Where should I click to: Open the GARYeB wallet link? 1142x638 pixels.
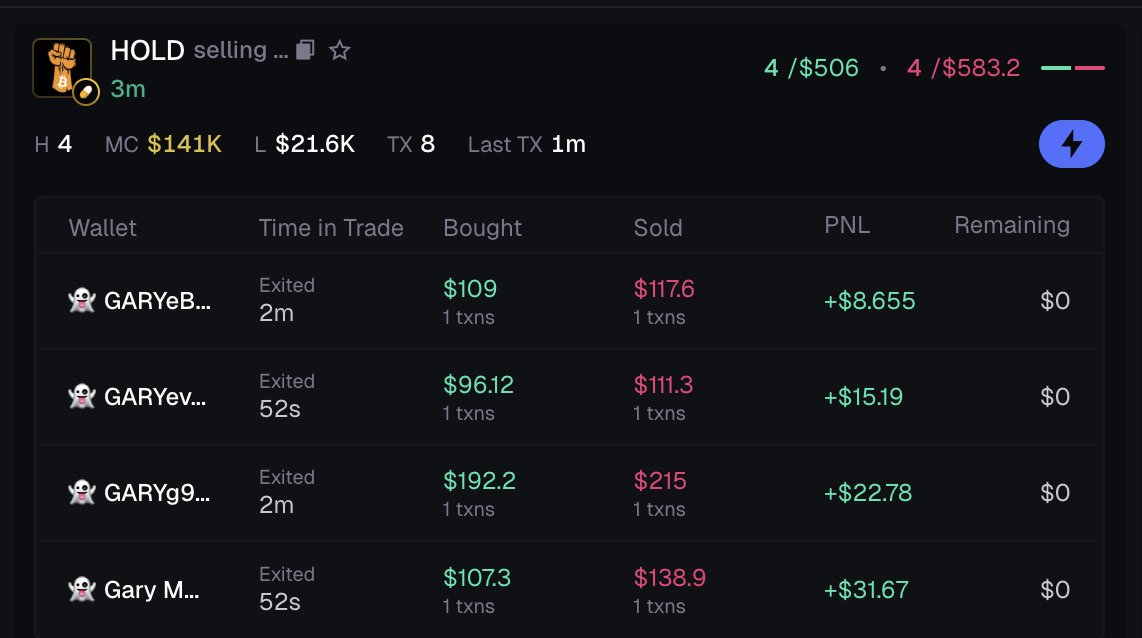pyautogui.click(x=157, y=301)
